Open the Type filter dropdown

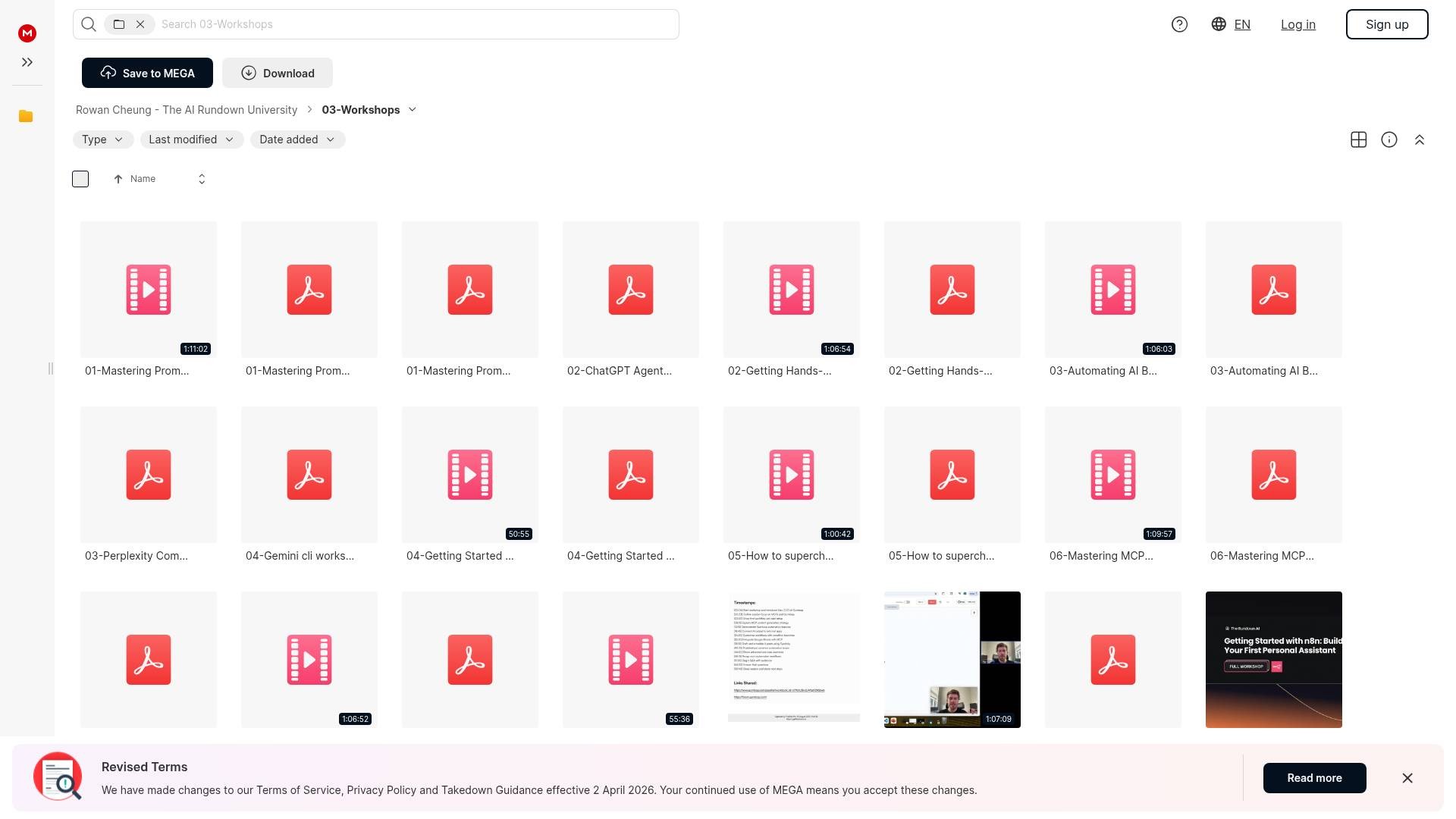[102, 140]
